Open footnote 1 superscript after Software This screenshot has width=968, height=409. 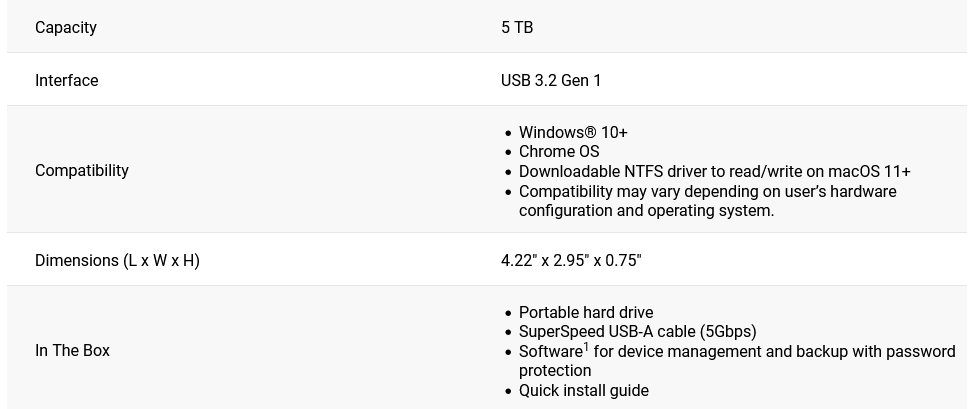point(586,347)
